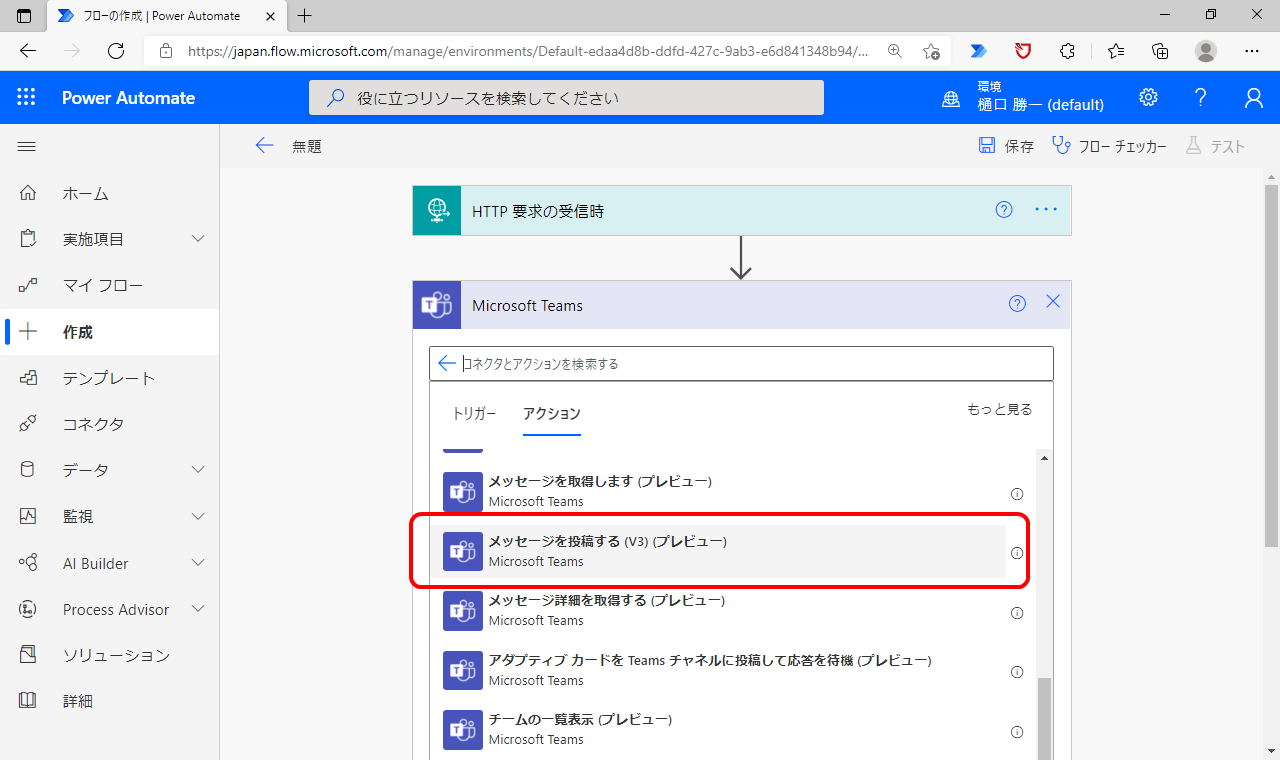Switch to the アクション tab
The image size is (1280, 760).
pos(552,413)
